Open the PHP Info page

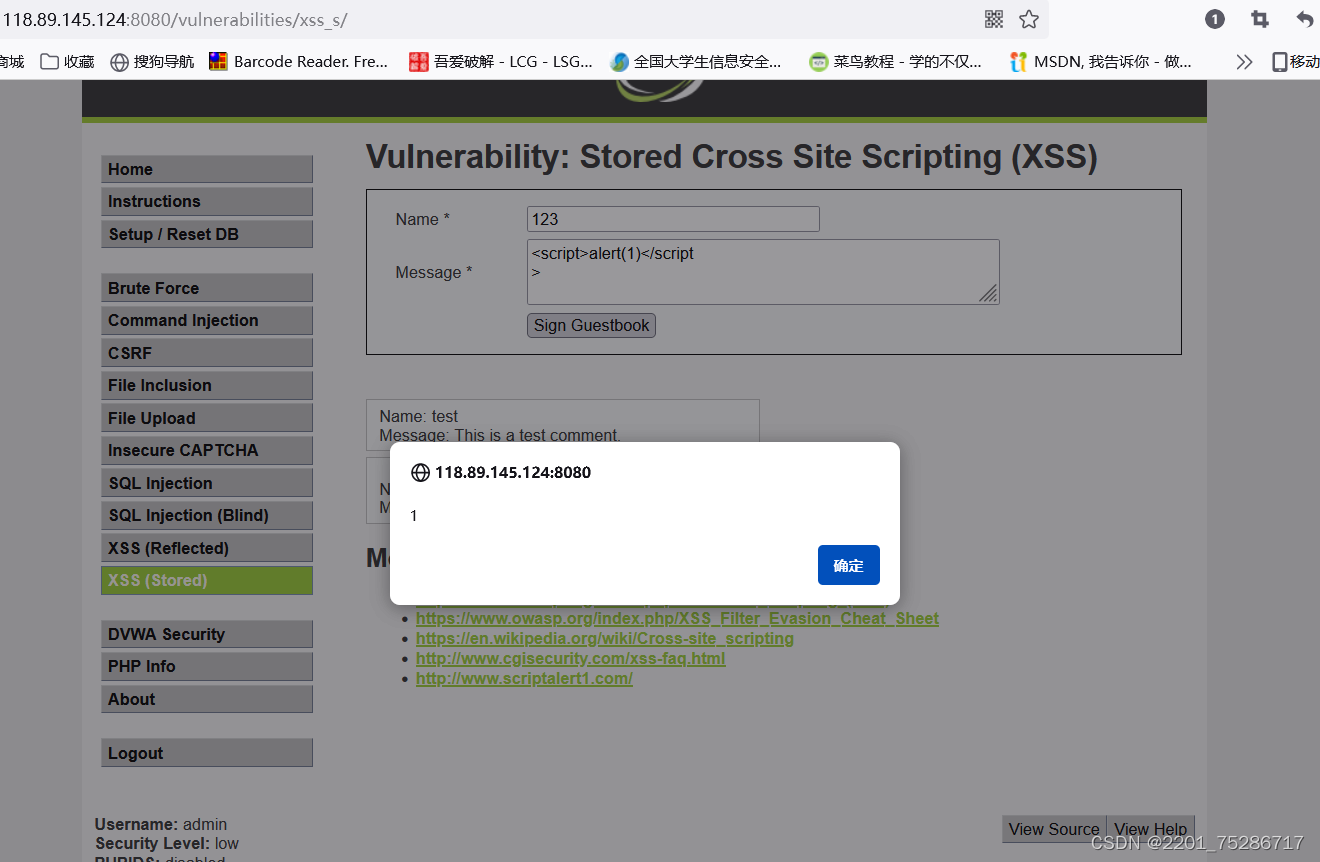(207, 666)
